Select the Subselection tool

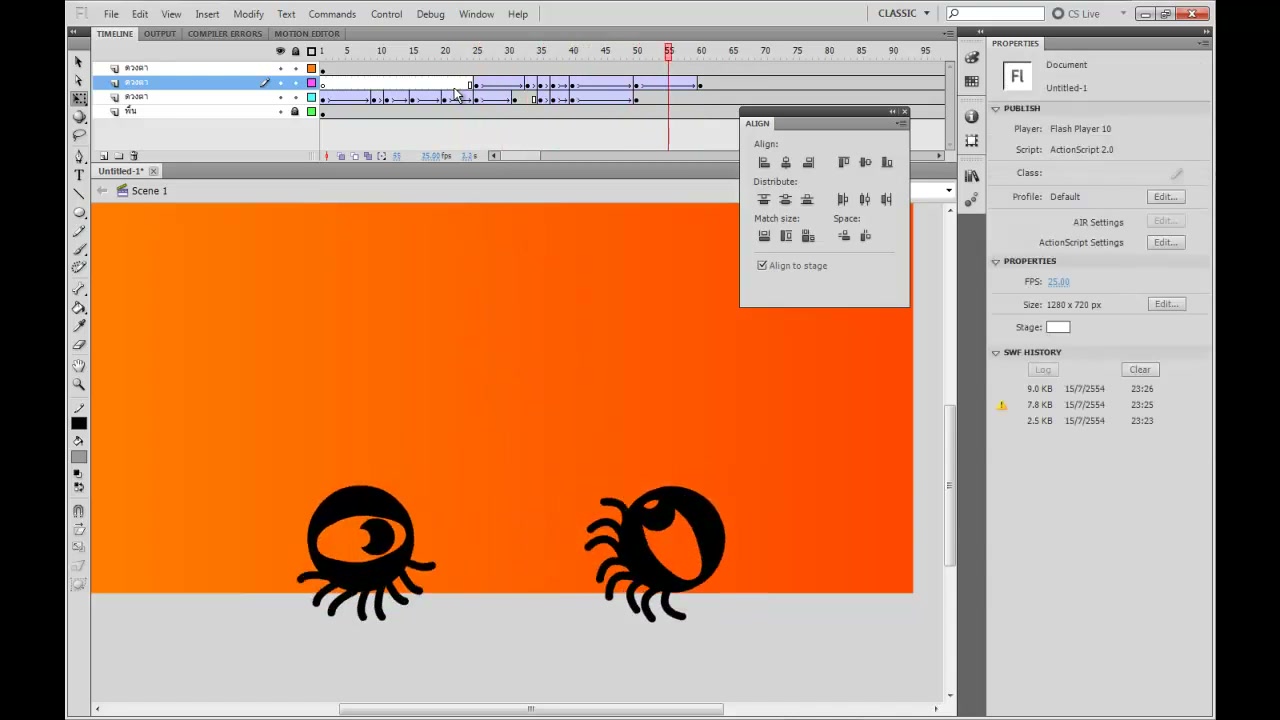[x=79, y=80]
